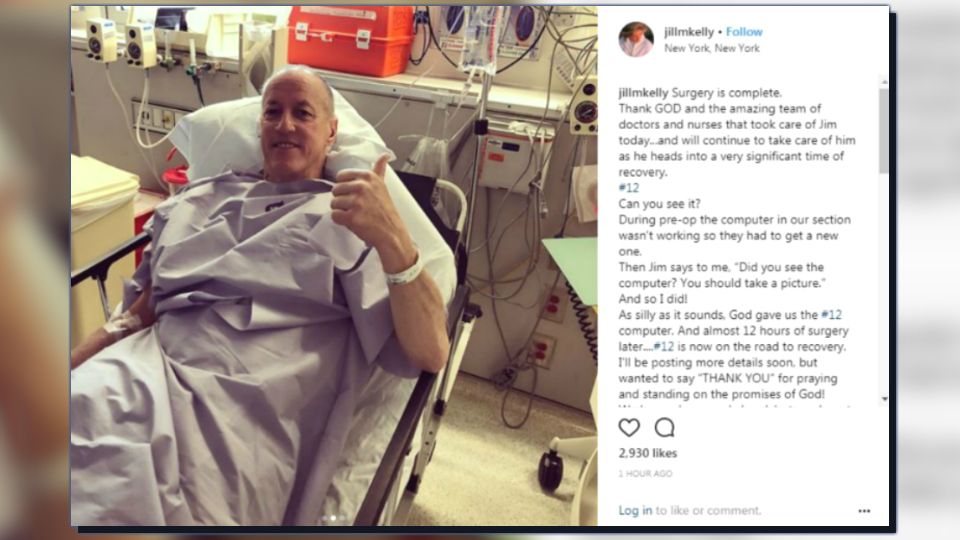The width and height of the screenshot is (960, 540).
Task: Click the Log in link
Action: coord(635,511)
